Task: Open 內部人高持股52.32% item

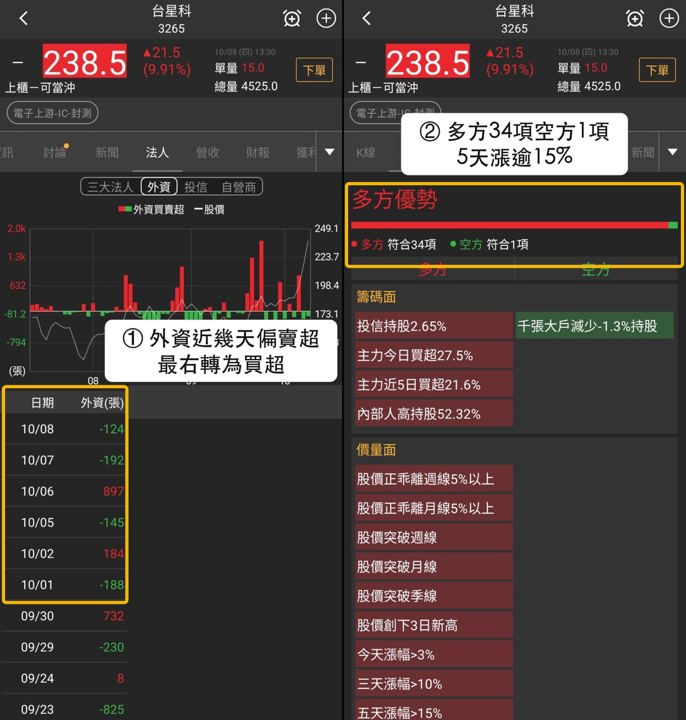Action: 433,414
